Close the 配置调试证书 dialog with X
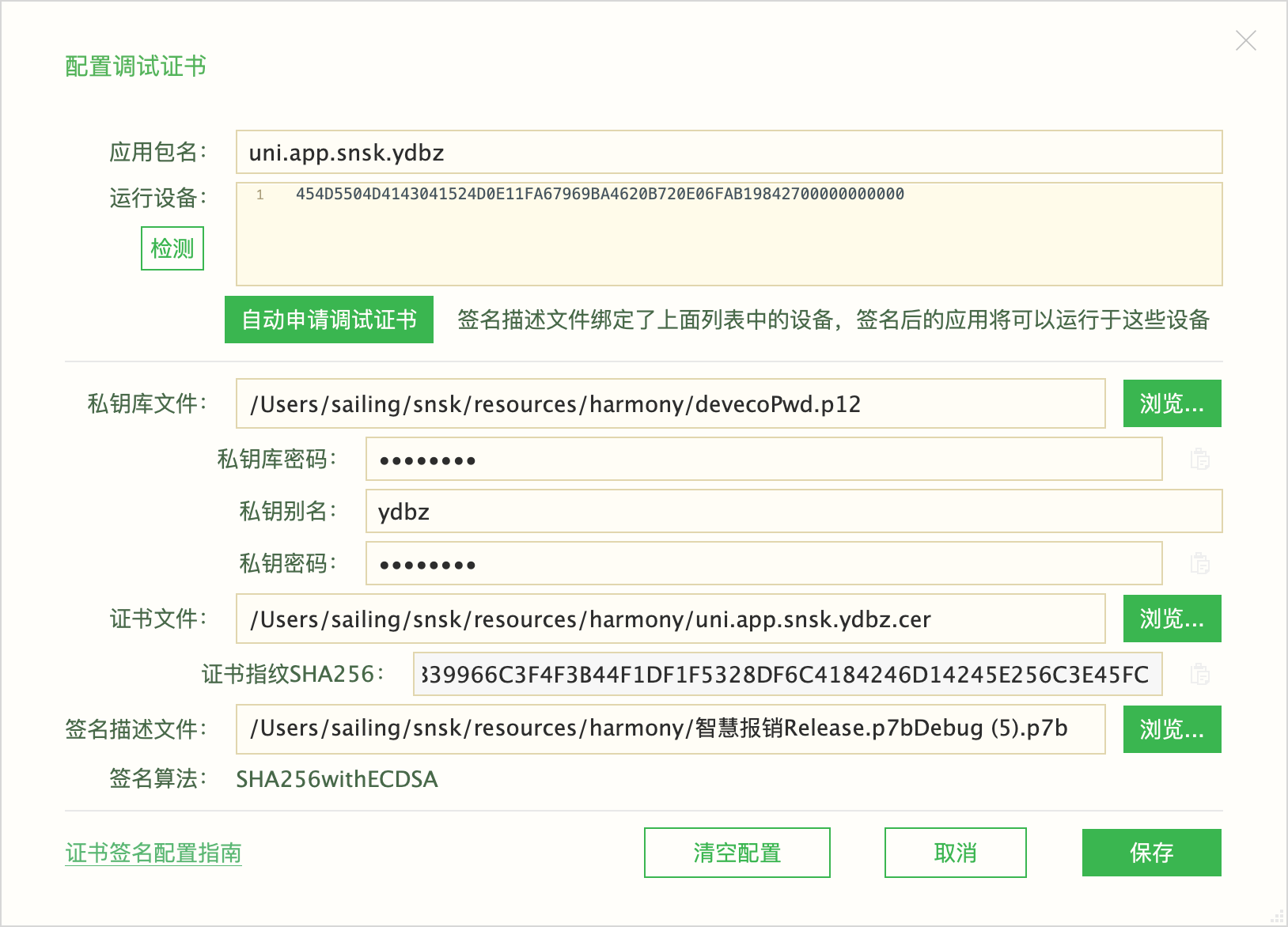1288x927 pixels. (1245, 41)
